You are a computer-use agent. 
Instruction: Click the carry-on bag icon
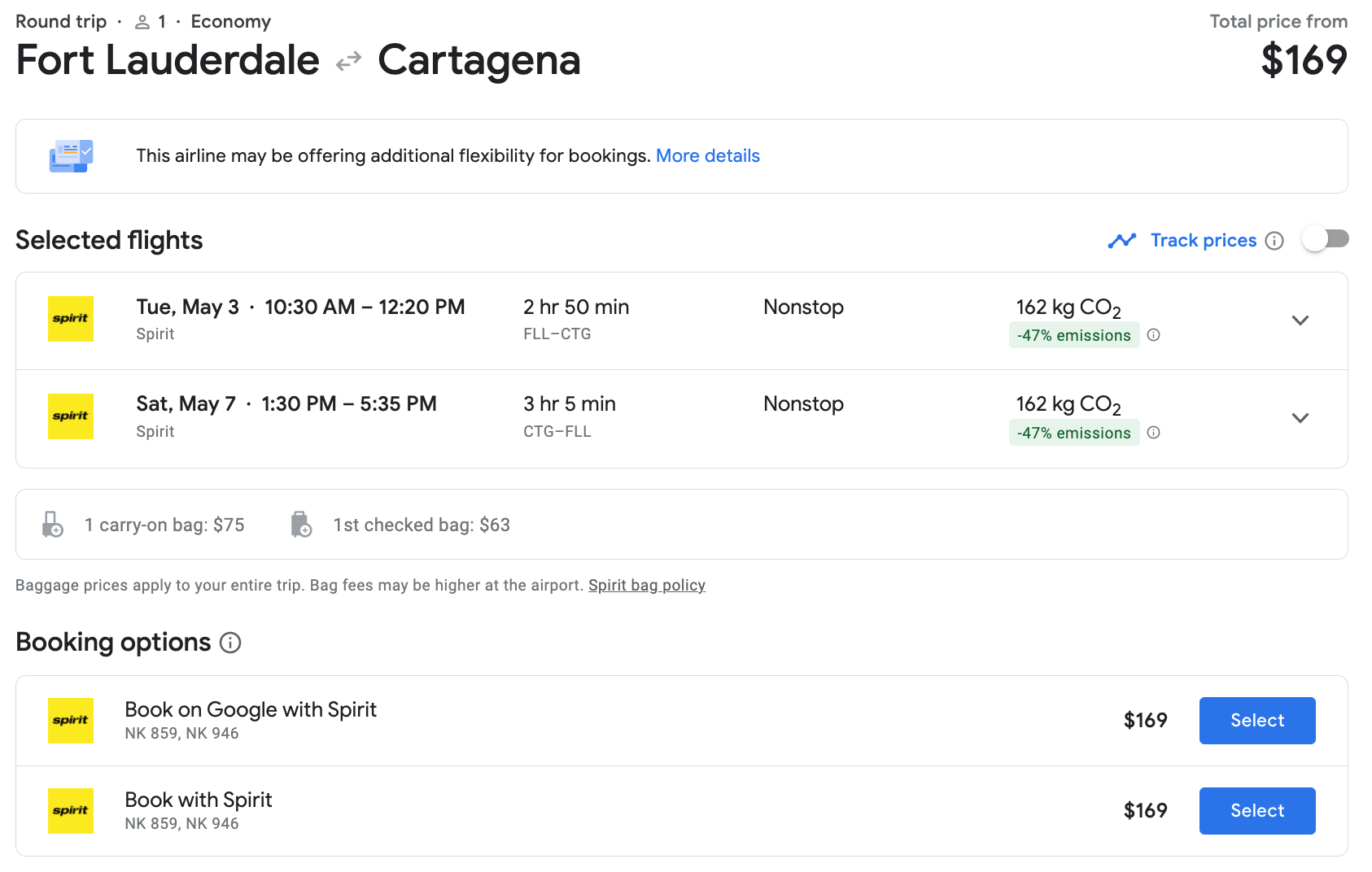tap(53, 525)
